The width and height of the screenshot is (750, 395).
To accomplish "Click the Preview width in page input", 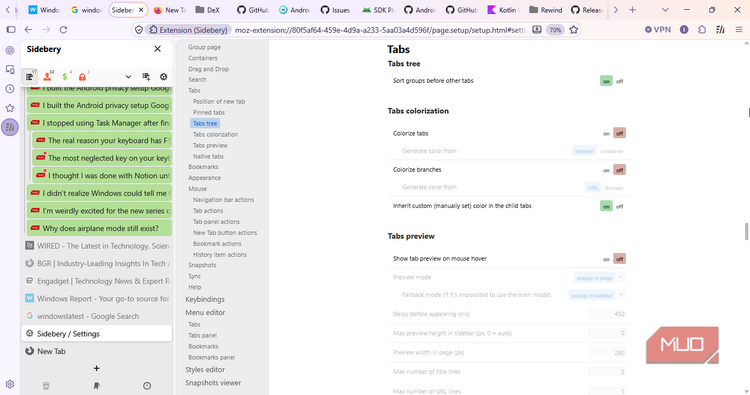I will 607,353.
